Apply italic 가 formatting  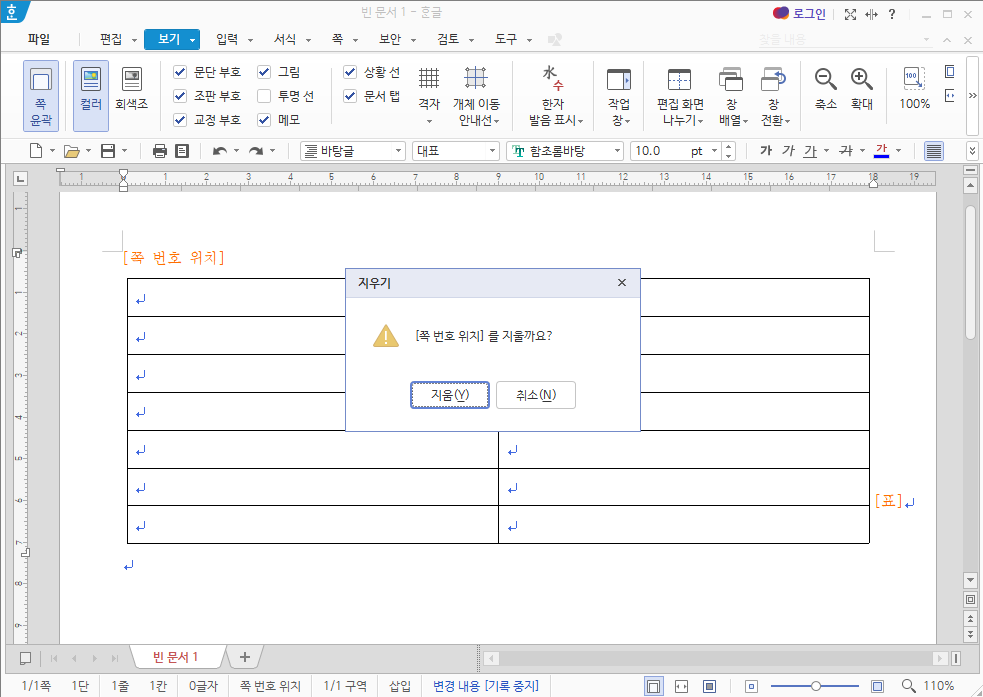(x=788, y=151)
